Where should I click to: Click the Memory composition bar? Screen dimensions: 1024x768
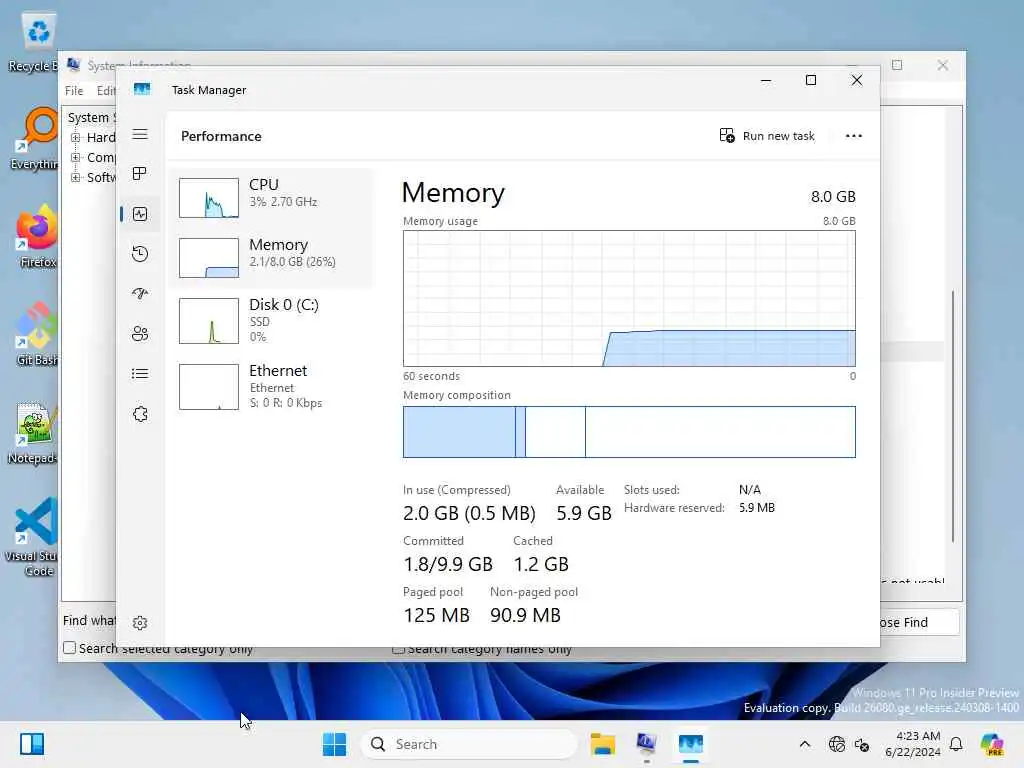(x=629, y=432)
